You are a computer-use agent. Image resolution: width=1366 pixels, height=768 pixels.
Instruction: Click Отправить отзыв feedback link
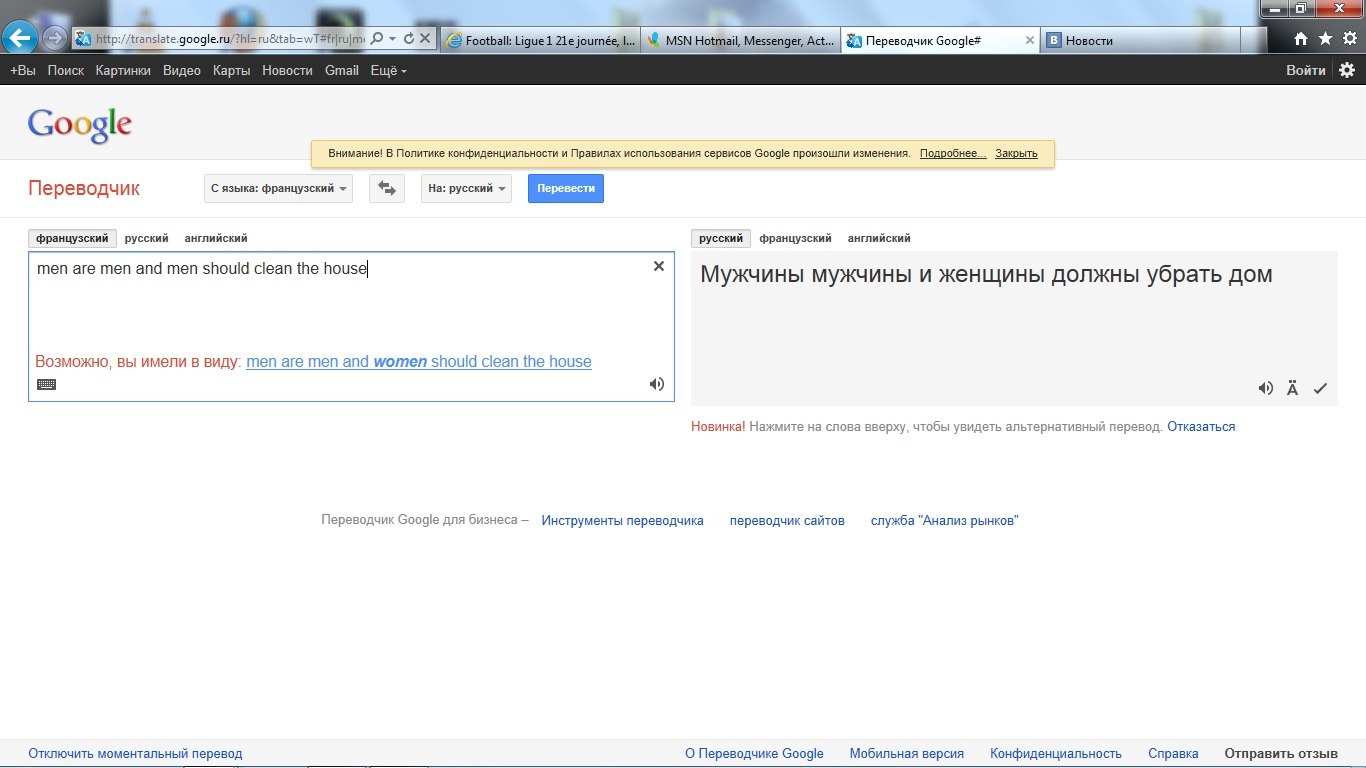coord(1281,754)
